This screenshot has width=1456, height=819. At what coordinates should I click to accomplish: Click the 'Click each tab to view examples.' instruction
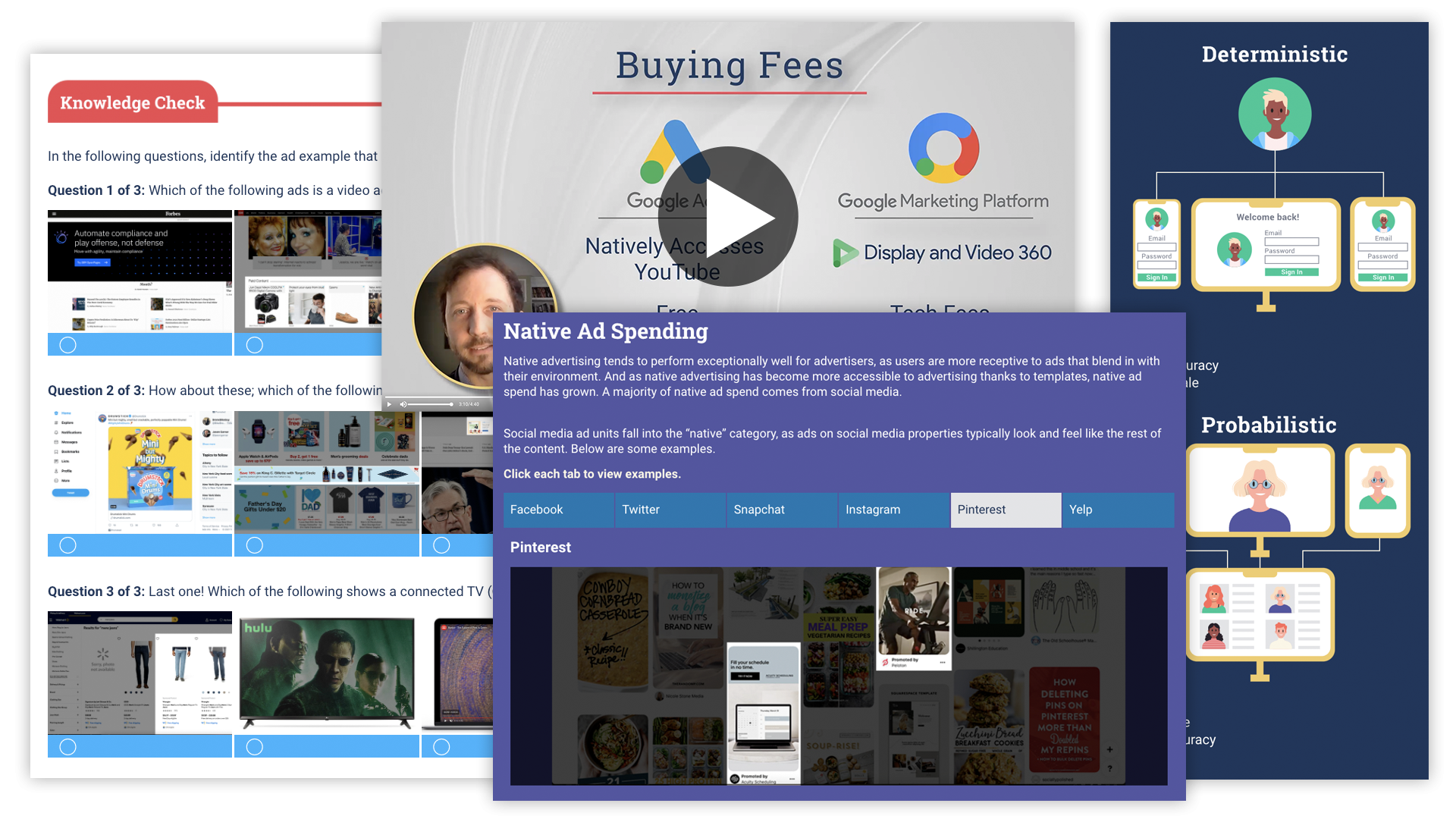coord(592,474)
